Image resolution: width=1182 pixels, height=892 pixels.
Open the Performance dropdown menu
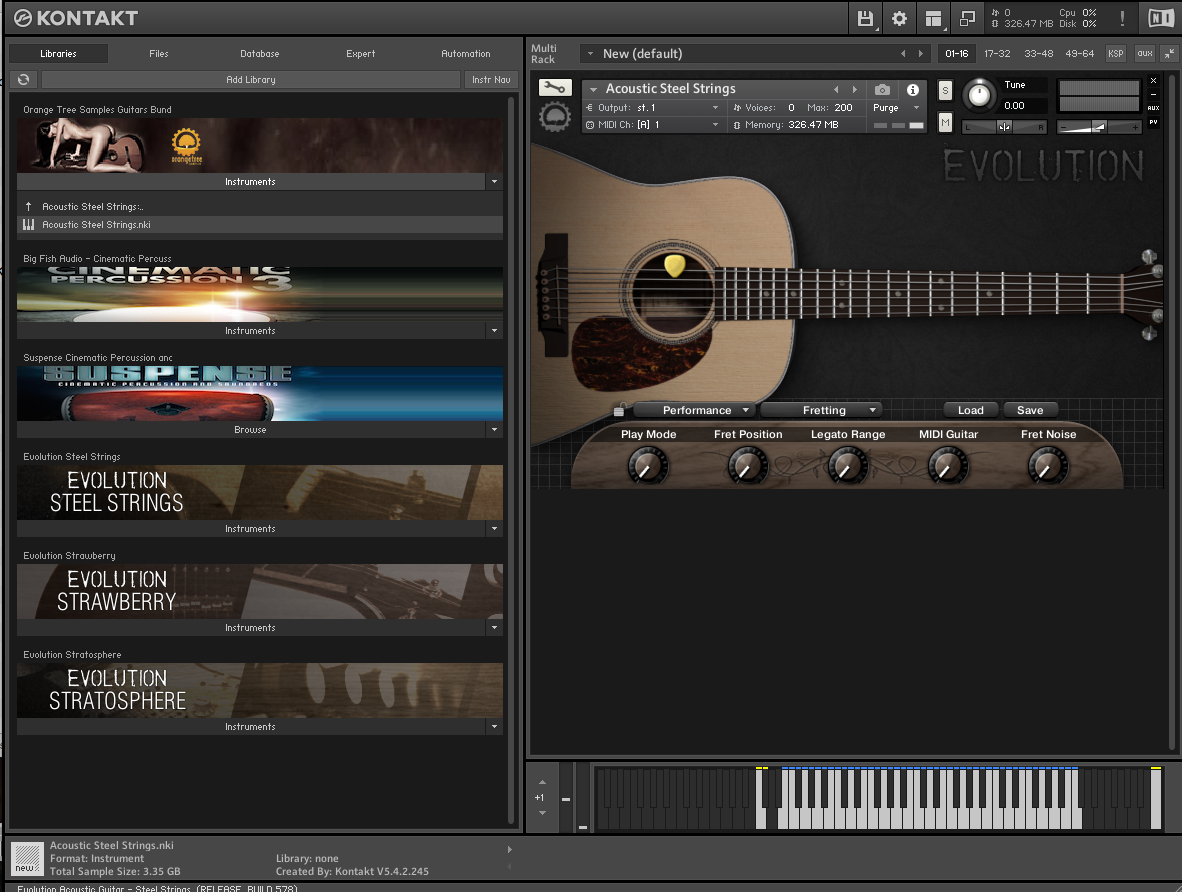point(694,410)
